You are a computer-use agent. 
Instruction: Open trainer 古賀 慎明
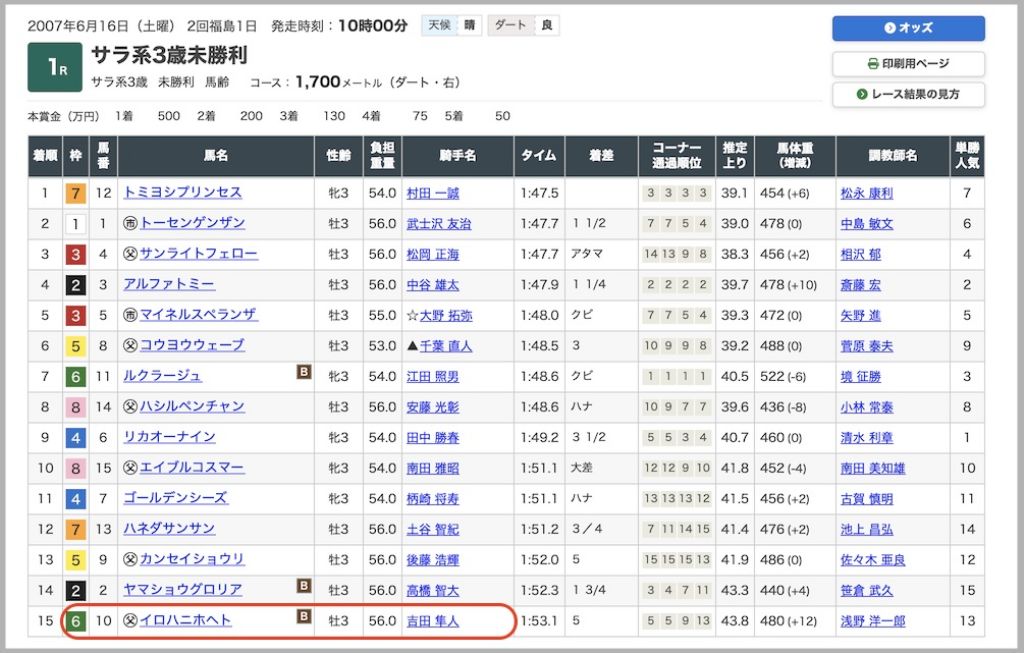[x=867, y=499]
